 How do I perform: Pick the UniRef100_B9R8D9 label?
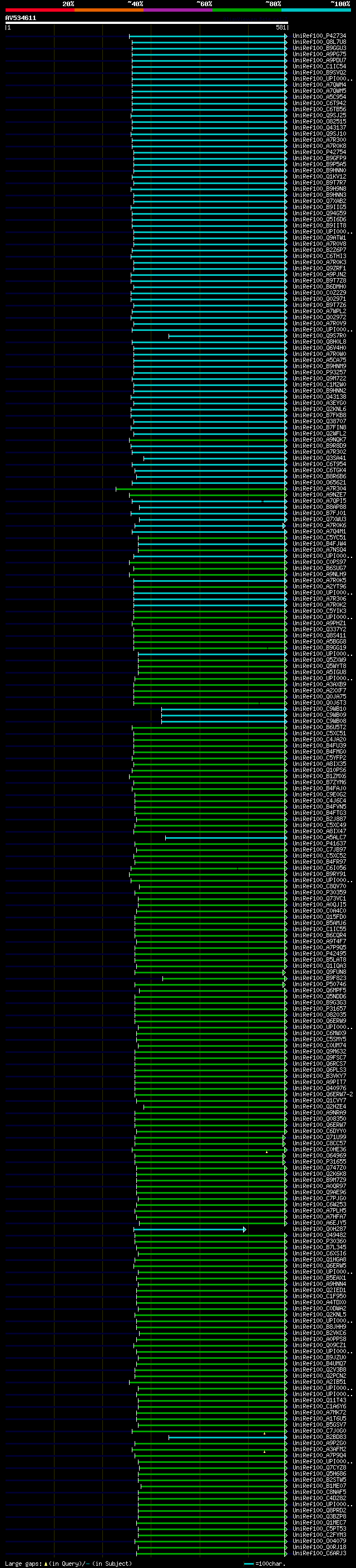pos(319,446)
